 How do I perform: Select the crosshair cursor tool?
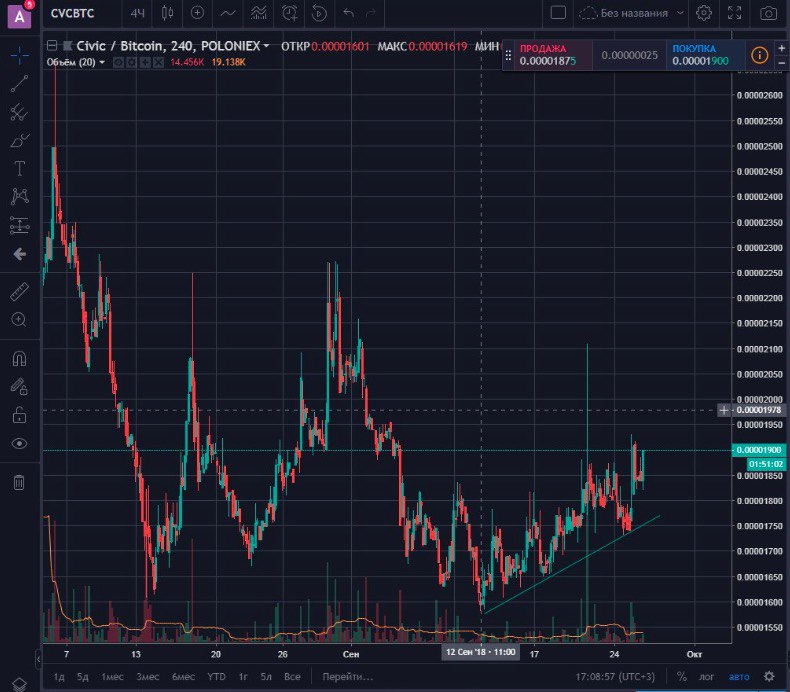click(x=19, y=55)
